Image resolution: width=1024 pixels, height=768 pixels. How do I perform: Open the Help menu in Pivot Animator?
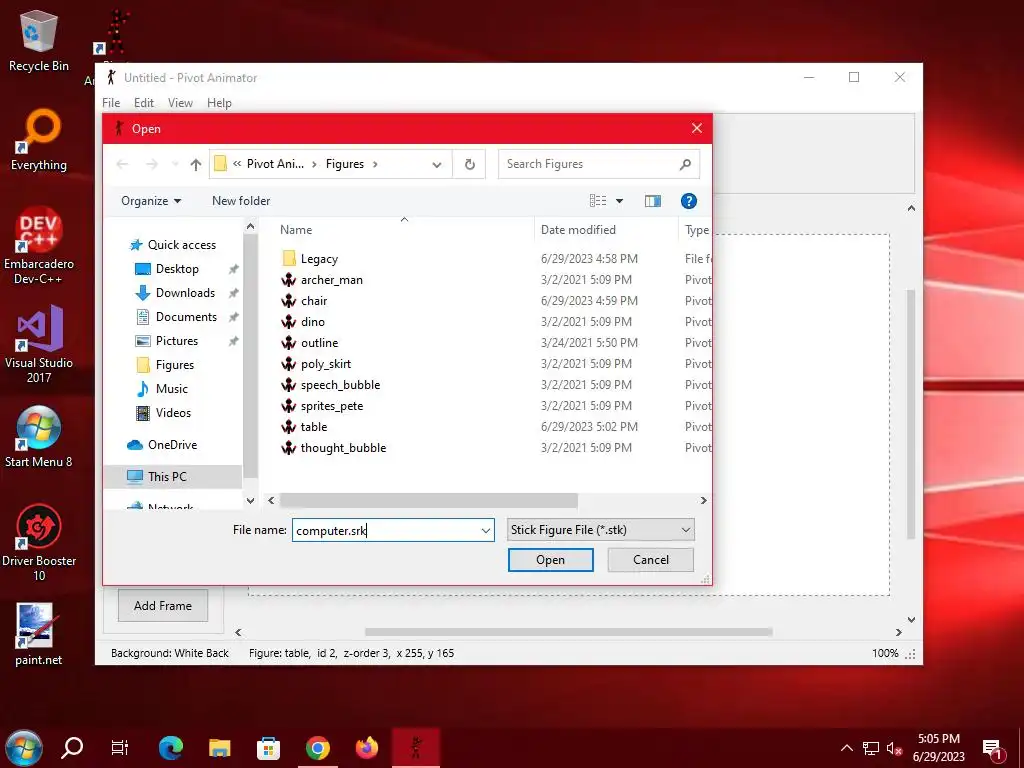(x=219, y=103)
